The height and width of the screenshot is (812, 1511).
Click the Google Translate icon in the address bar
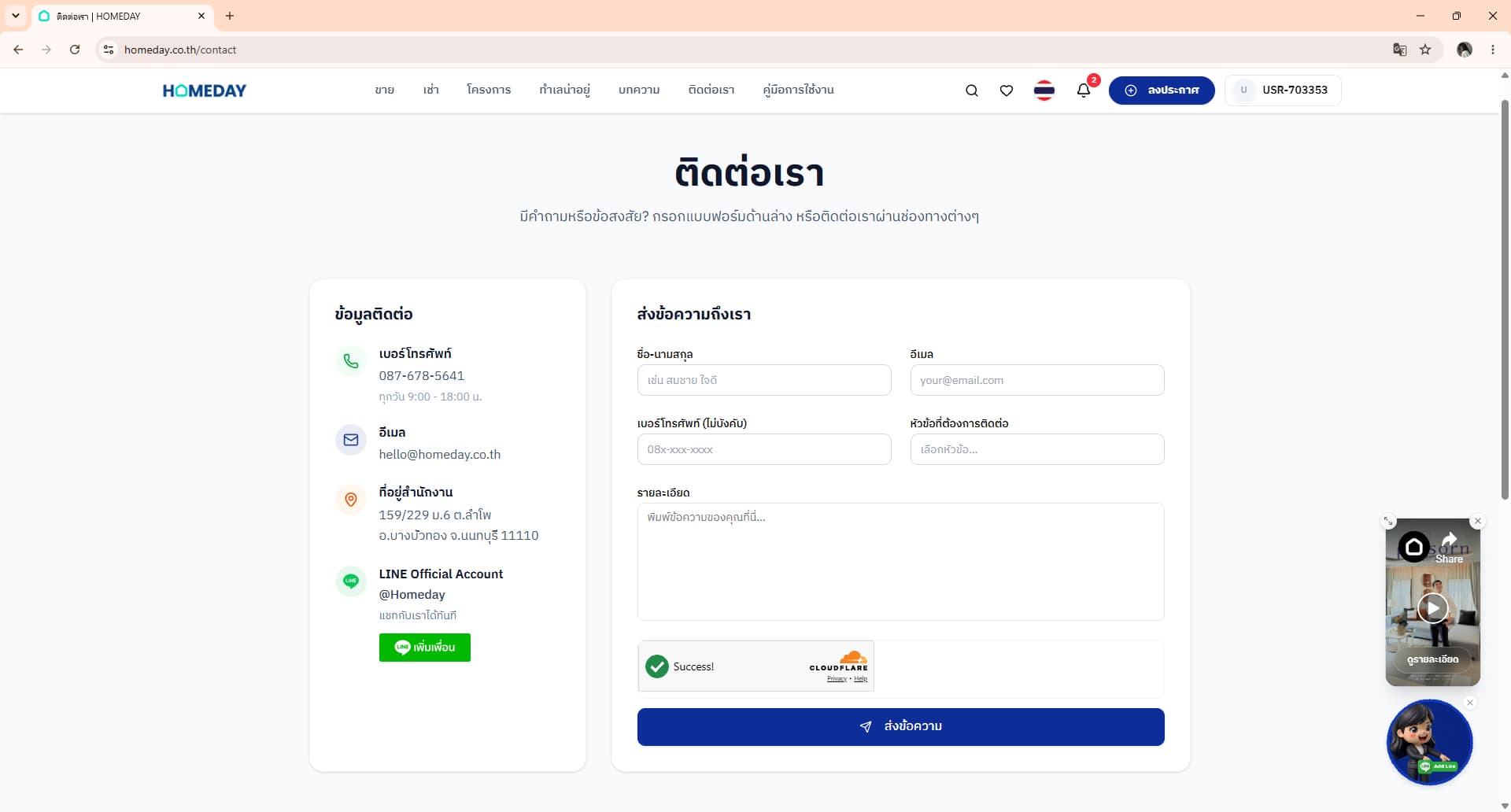[1399, 50]
